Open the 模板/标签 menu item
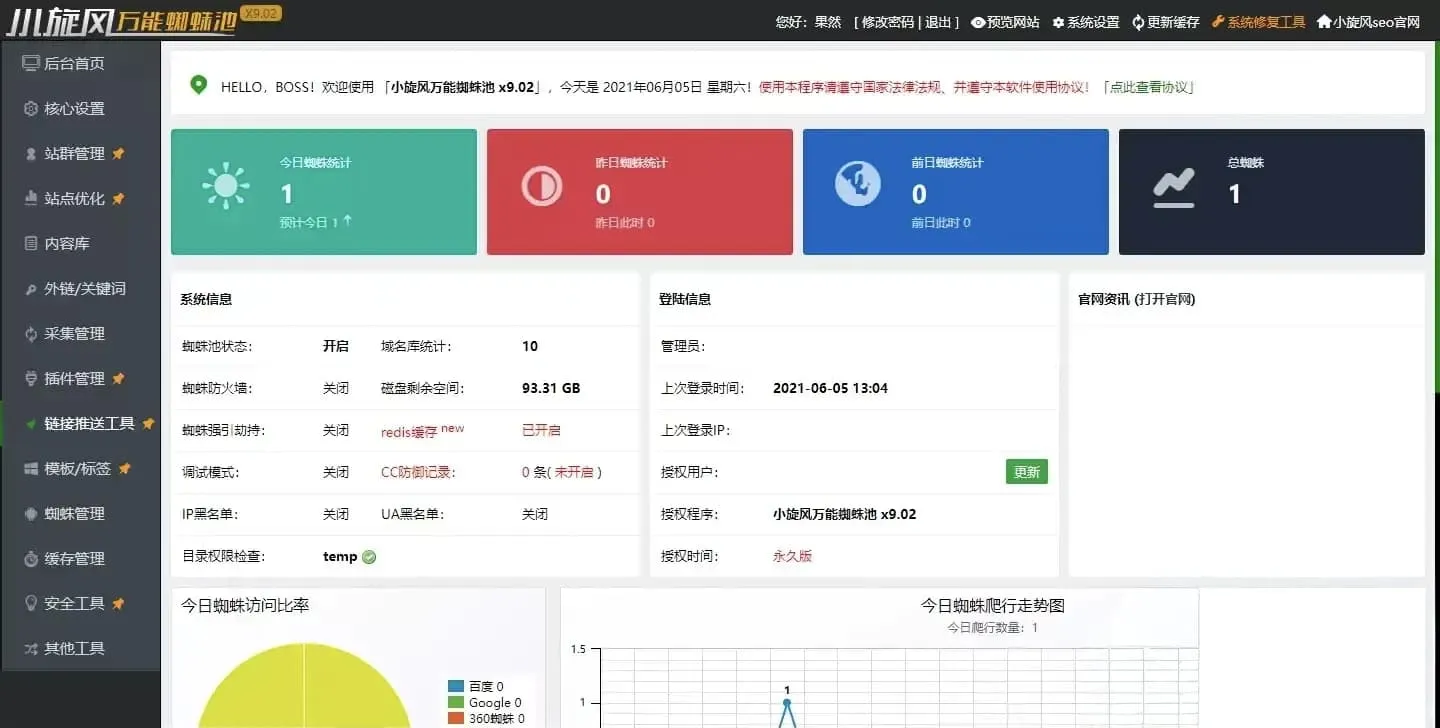The width and height of the screenshot is (1440, 728). pyautogui.click(x=80, y=468)
